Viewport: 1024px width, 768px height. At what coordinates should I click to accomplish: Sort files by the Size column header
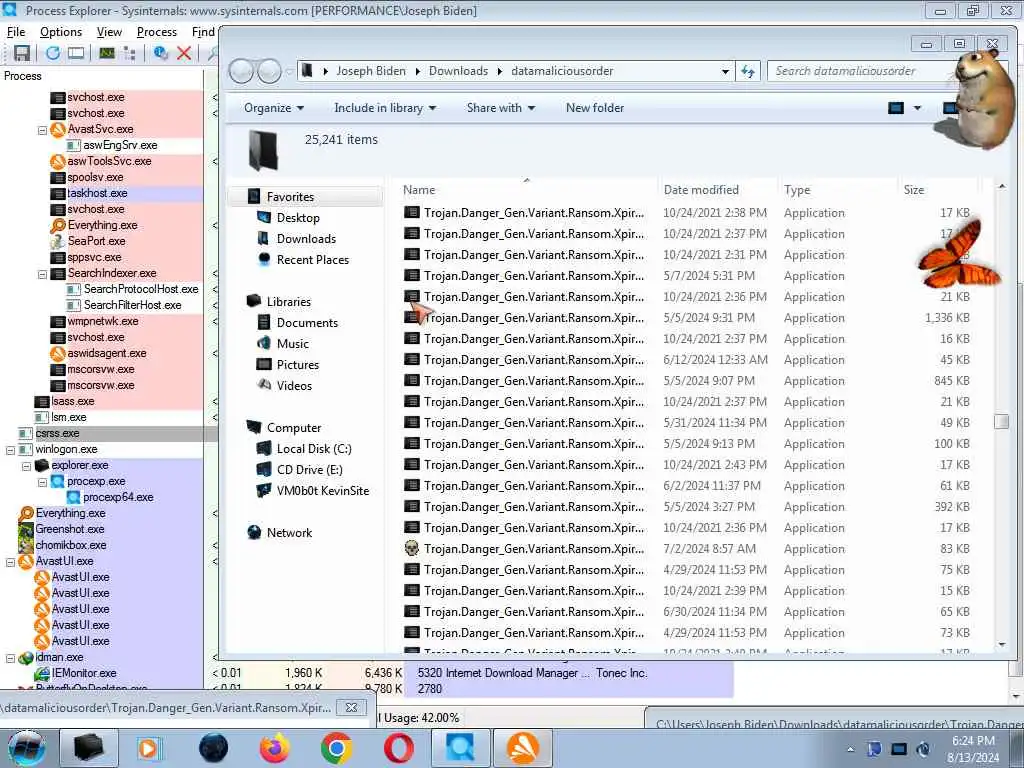(x=938, y=190)
